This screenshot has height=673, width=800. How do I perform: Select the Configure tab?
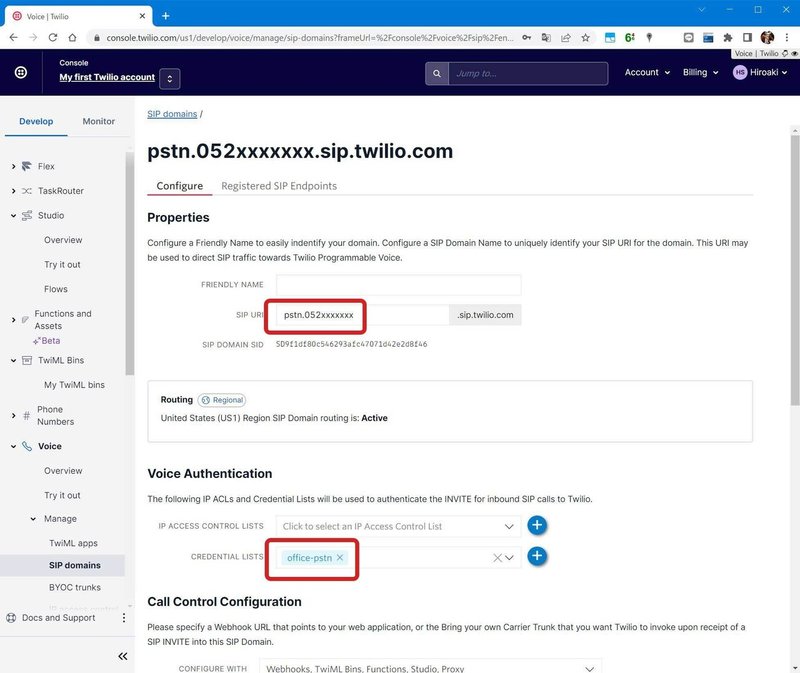coord(180,186)
